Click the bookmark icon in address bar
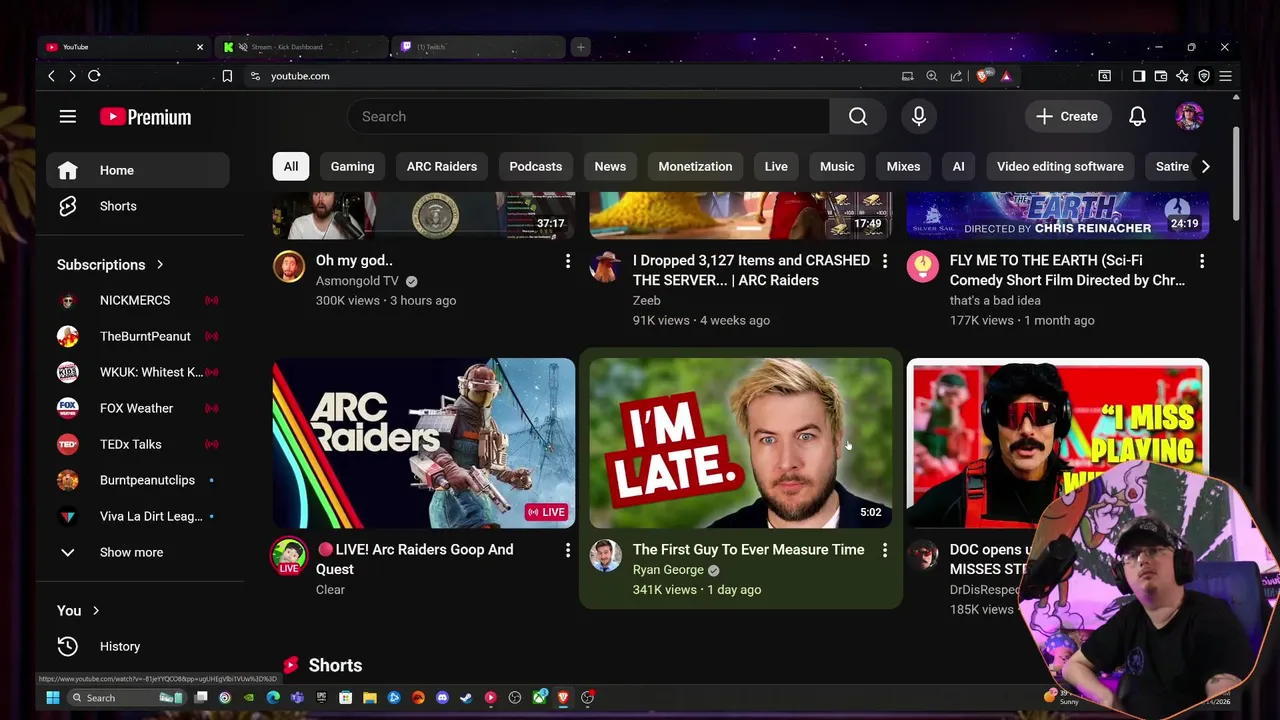This screenshot has height=720, width=1280. point(227,76)
